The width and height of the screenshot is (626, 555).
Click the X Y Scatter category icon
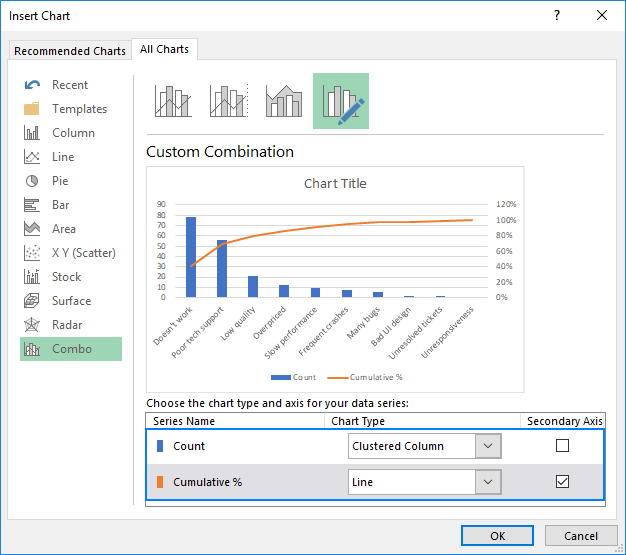[32, 253]
